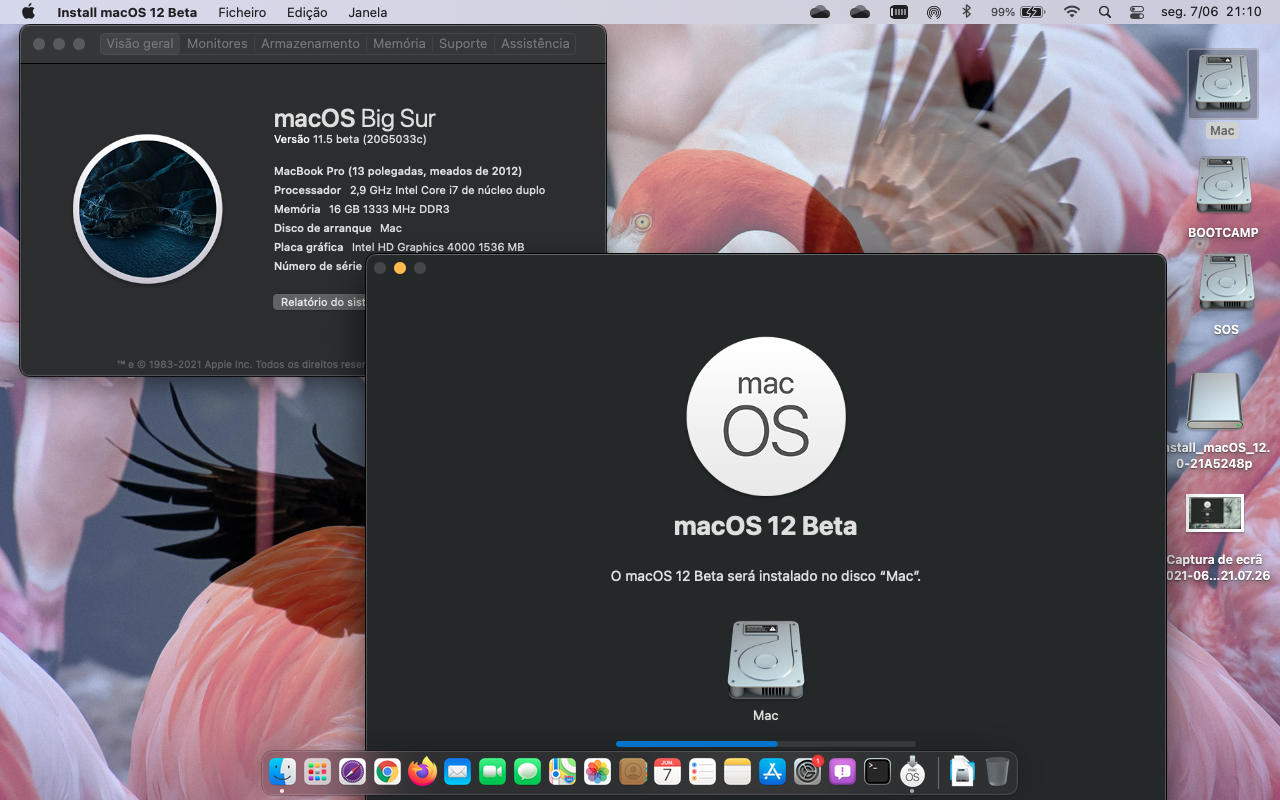Image resolution: width=1280 pixels, height=800 pixels.
Task: Launch Safari from the Dock
Action: (x=353, y=771)
